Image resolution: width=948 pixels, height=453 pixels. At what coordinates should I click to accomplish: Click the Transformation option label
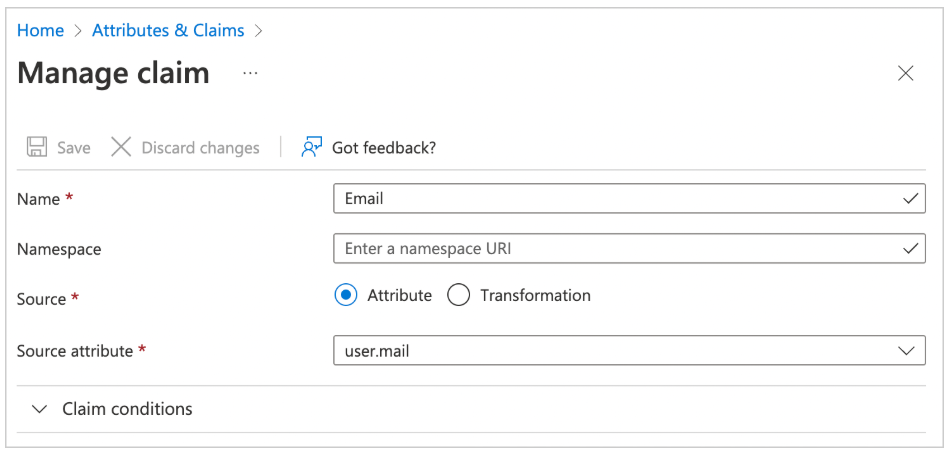click(x=535, y=296)
